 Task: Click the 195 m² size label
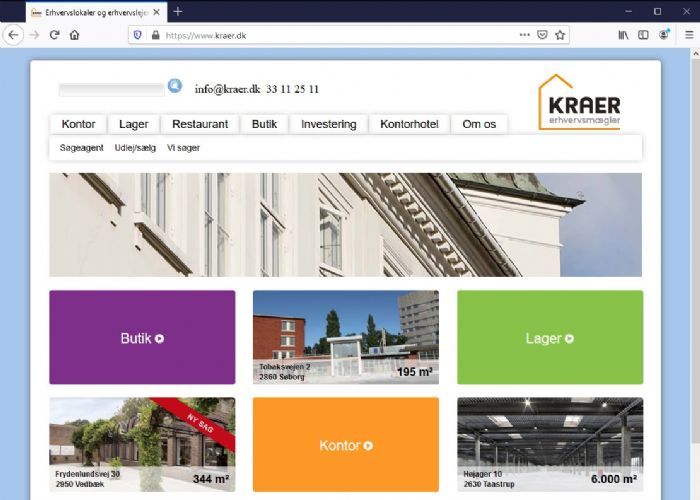click(x=414, y=371)
